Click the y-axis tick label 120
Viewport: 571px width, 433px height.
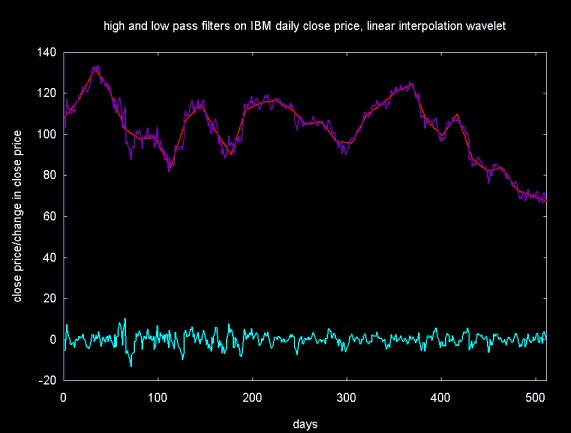coord(47,94)
